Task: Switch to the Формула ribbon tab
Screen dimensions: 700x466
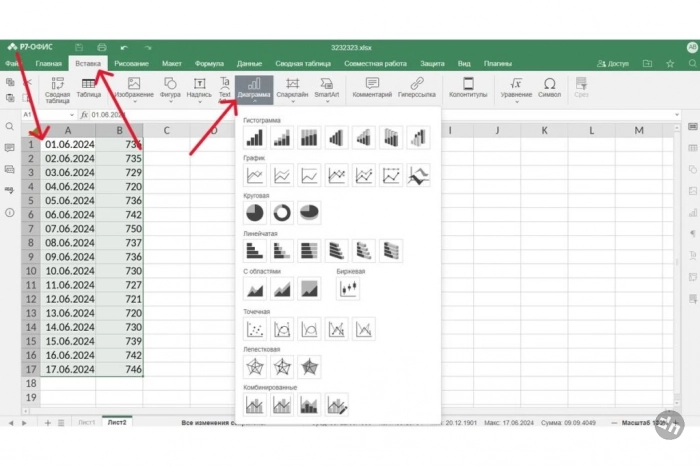Action: (209, 63)
